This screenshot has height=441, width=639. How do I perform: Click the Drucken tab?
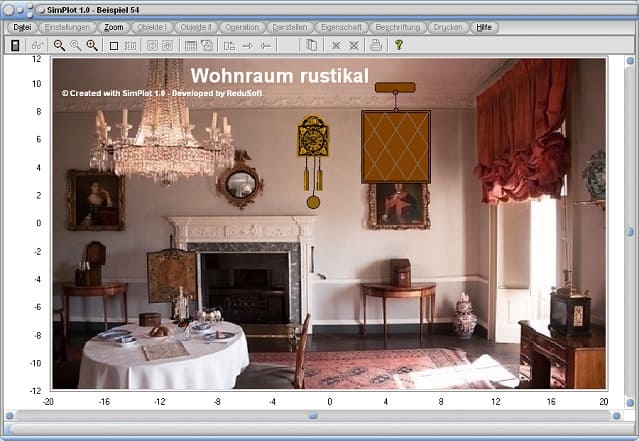(446, 27)
